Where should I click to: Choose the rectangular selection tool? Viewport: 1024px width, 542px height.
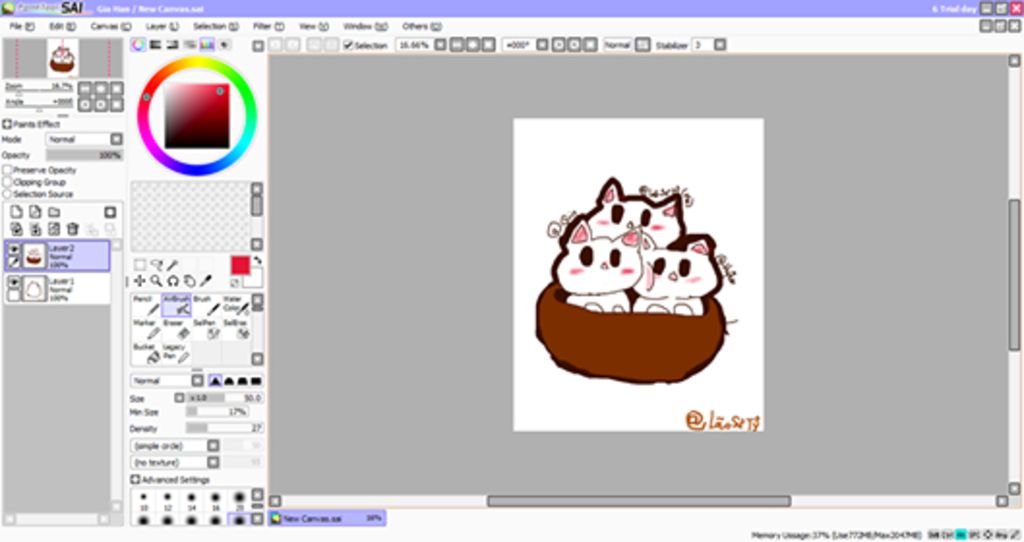click(140, 264)
